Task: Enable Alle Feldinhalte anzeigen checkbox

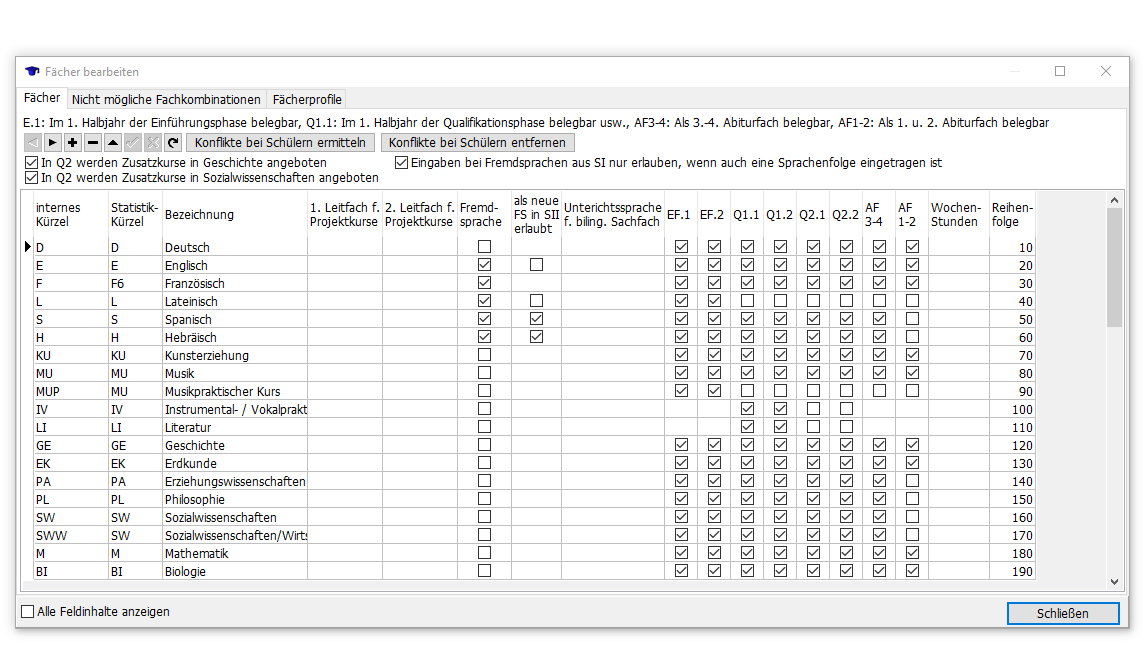Action: 28,612
